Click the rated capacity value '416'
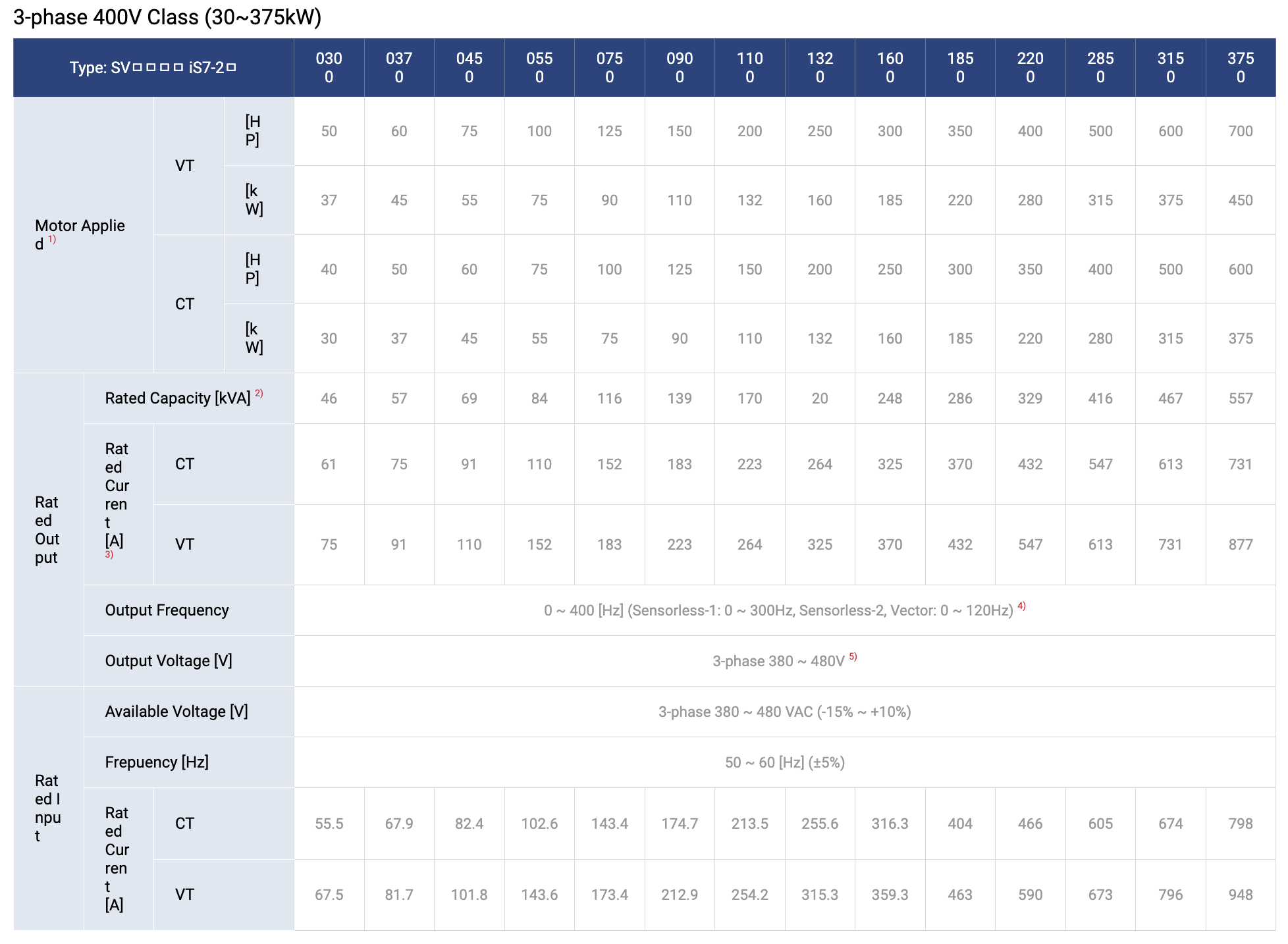The width and height of the screenshot is (1288, 944). click(1100, 398)
